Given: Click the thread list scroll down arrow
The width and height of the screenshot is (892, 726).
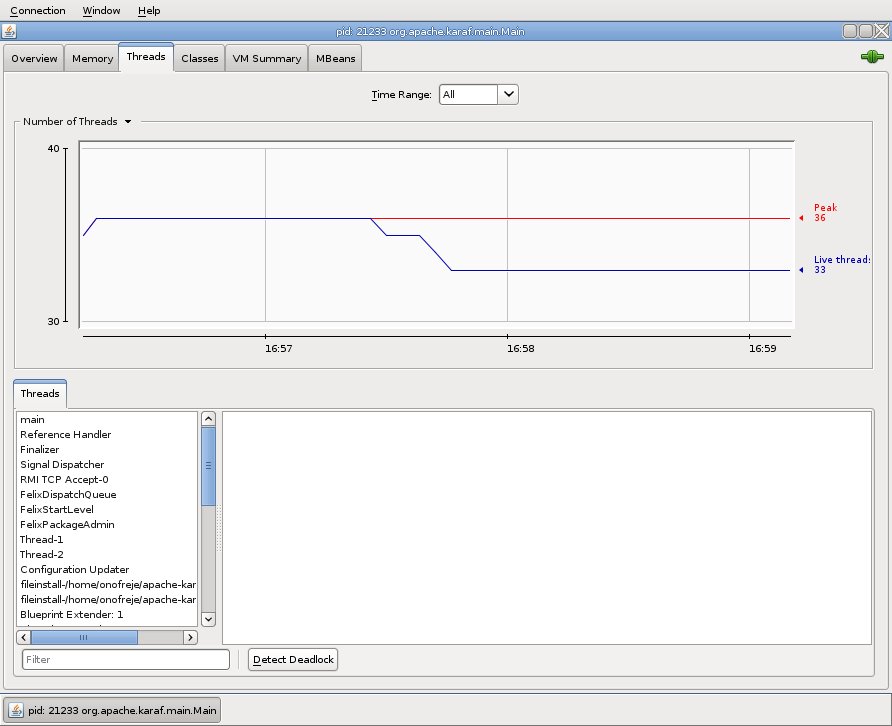Looking at the screenshot, I should [208, 619].
